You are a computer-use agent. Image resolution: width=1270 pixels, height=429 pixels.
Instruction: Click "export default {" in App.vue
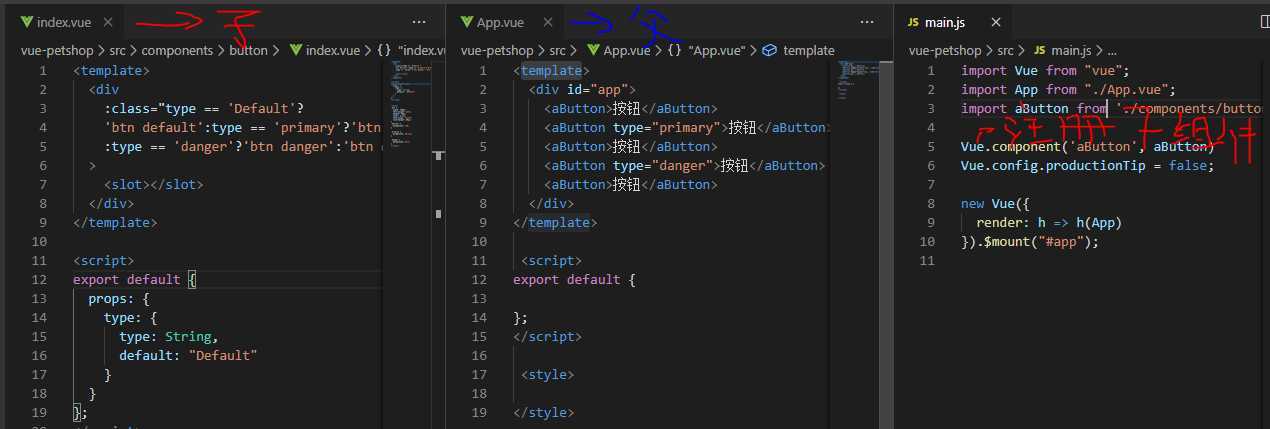click(x=574, y=280)
